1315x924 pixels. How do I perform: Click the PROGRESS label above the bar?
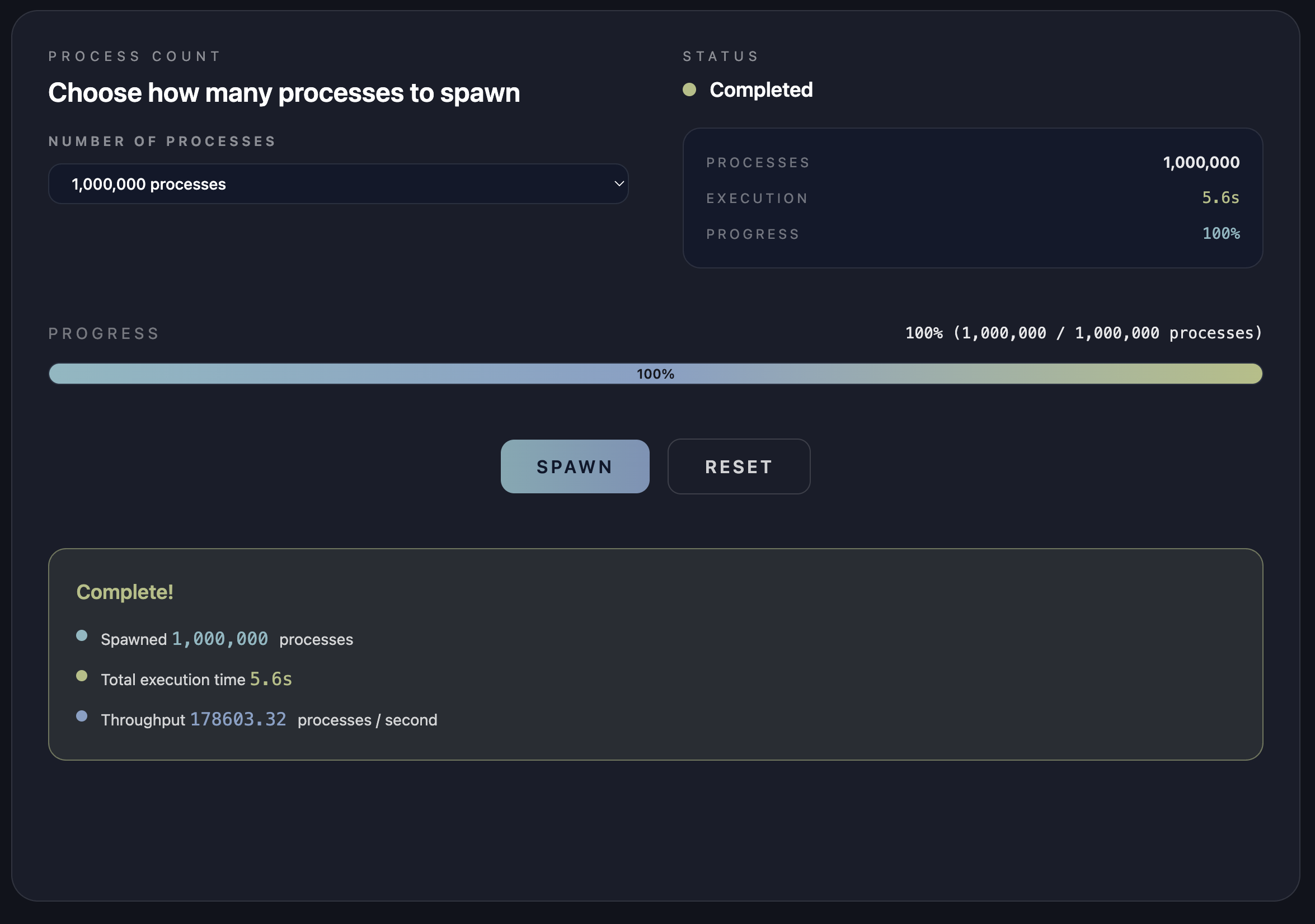[x=104, y=333]
